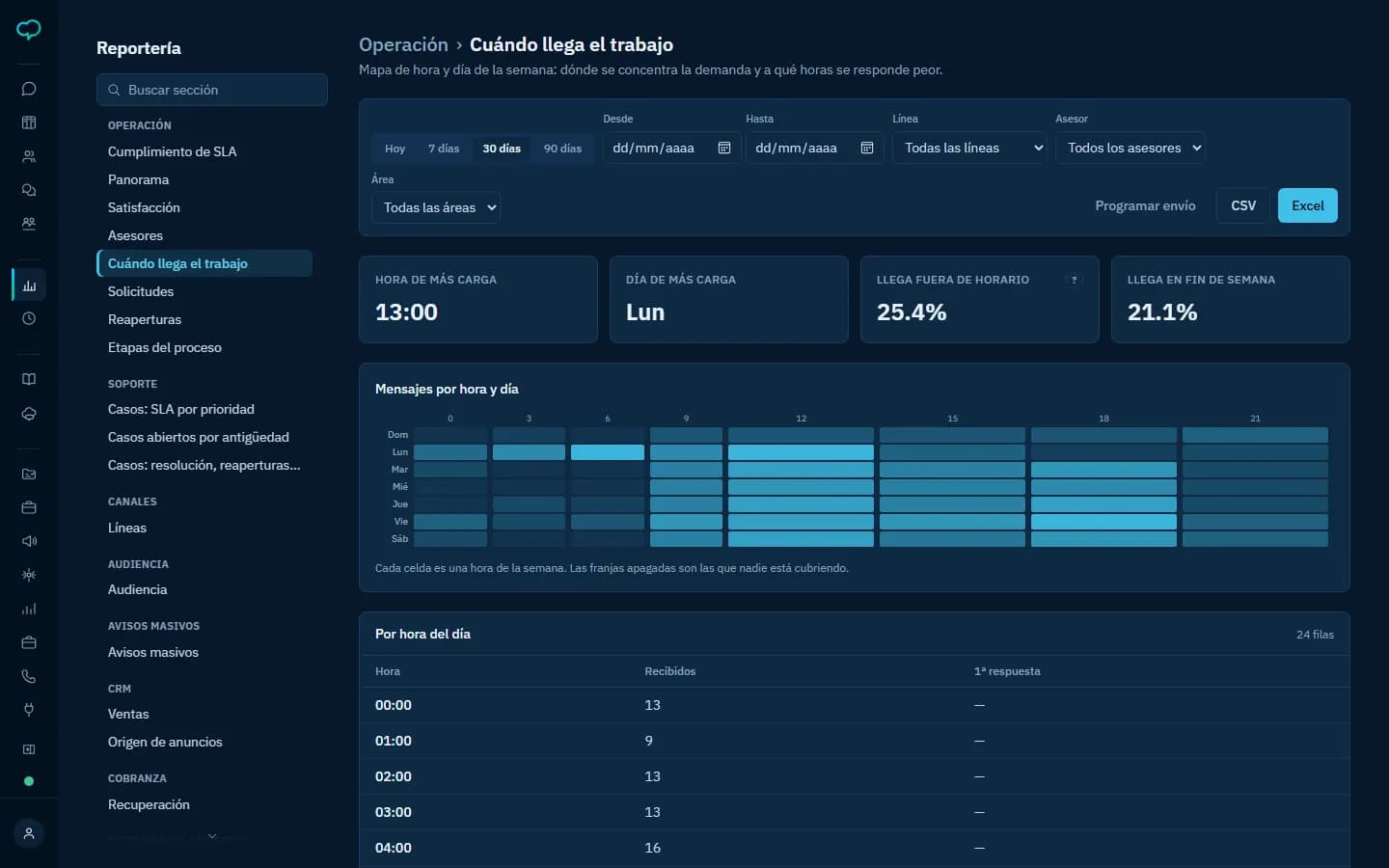Go to Cumplimiento de SLA section

(172, 151)
